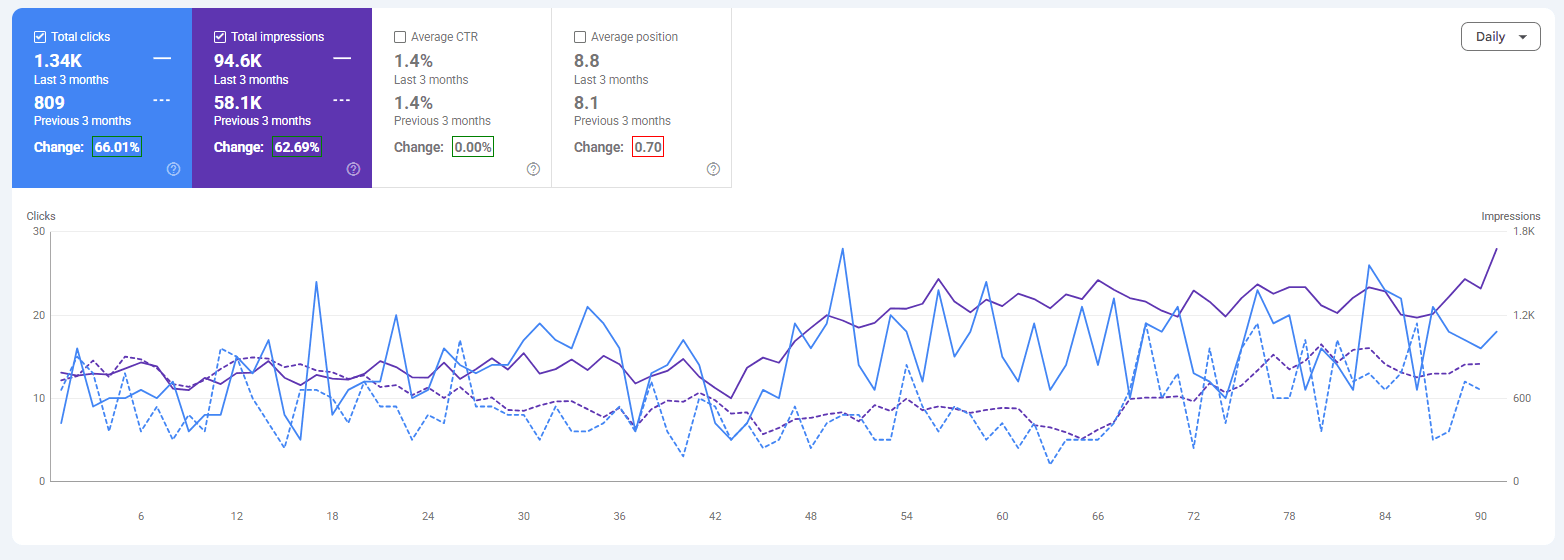1564x560 pixels.
Task: Click the 0.70 position change badge
Action: [x=648, y=147]
